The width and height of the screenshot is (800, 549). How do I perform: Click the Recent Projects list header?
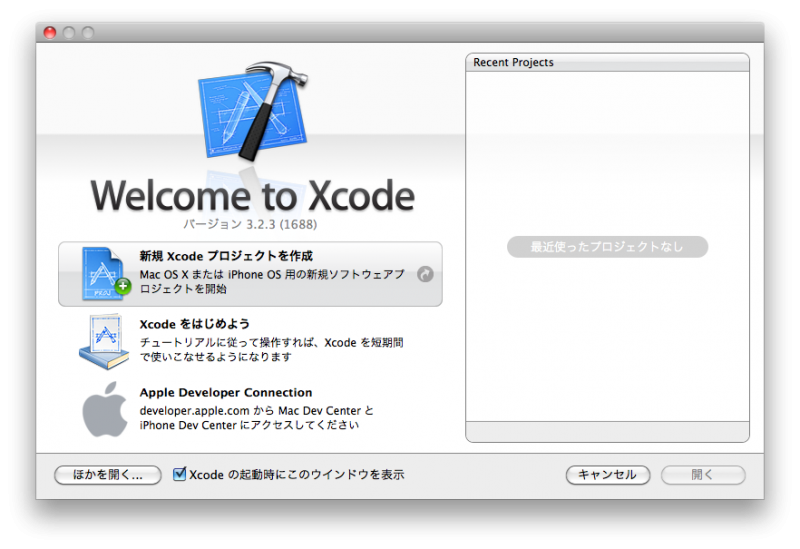click(x=607, y=62)
